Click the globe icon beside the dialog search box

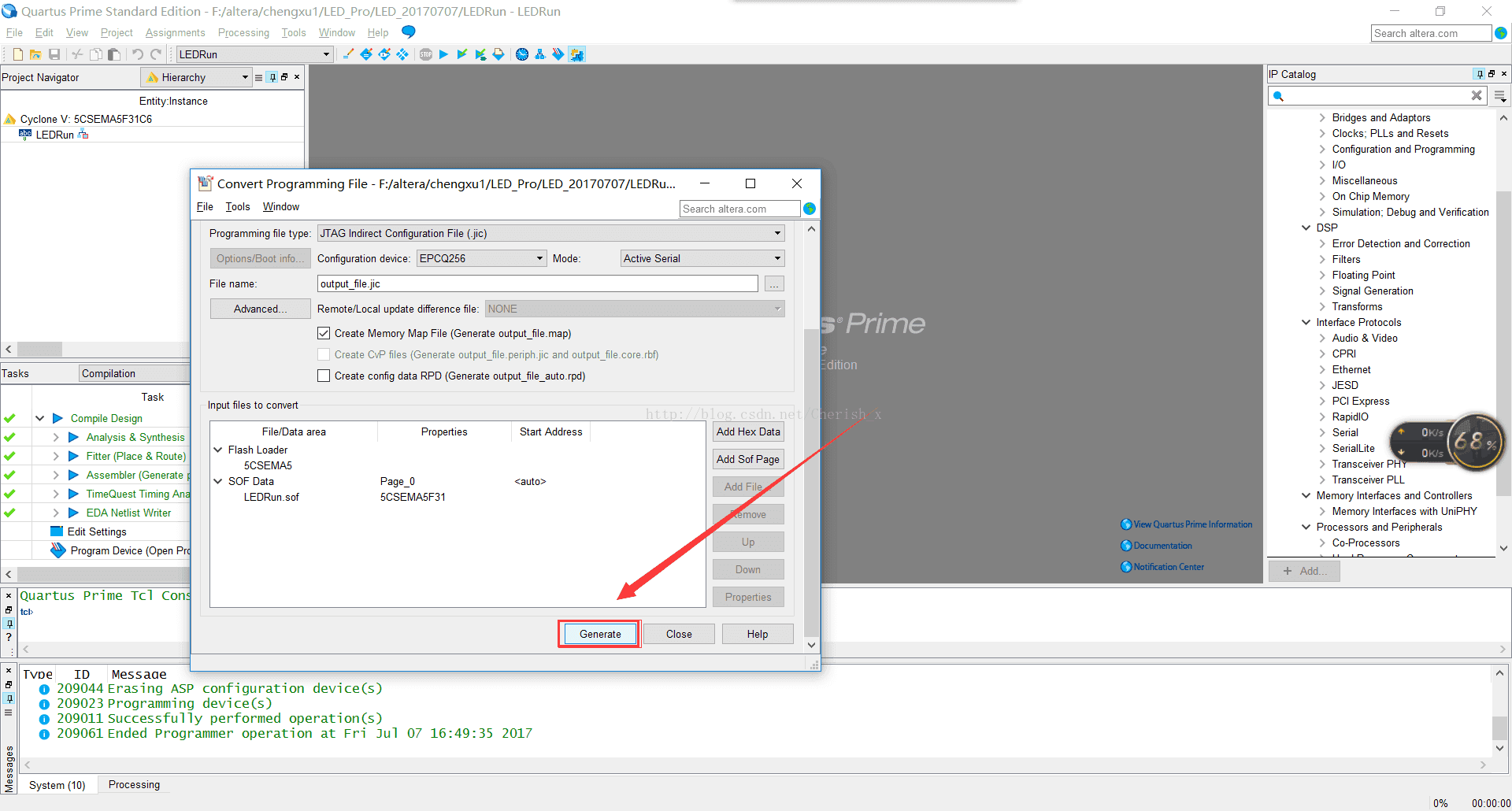pyautogui.click(x=810, y=209)
